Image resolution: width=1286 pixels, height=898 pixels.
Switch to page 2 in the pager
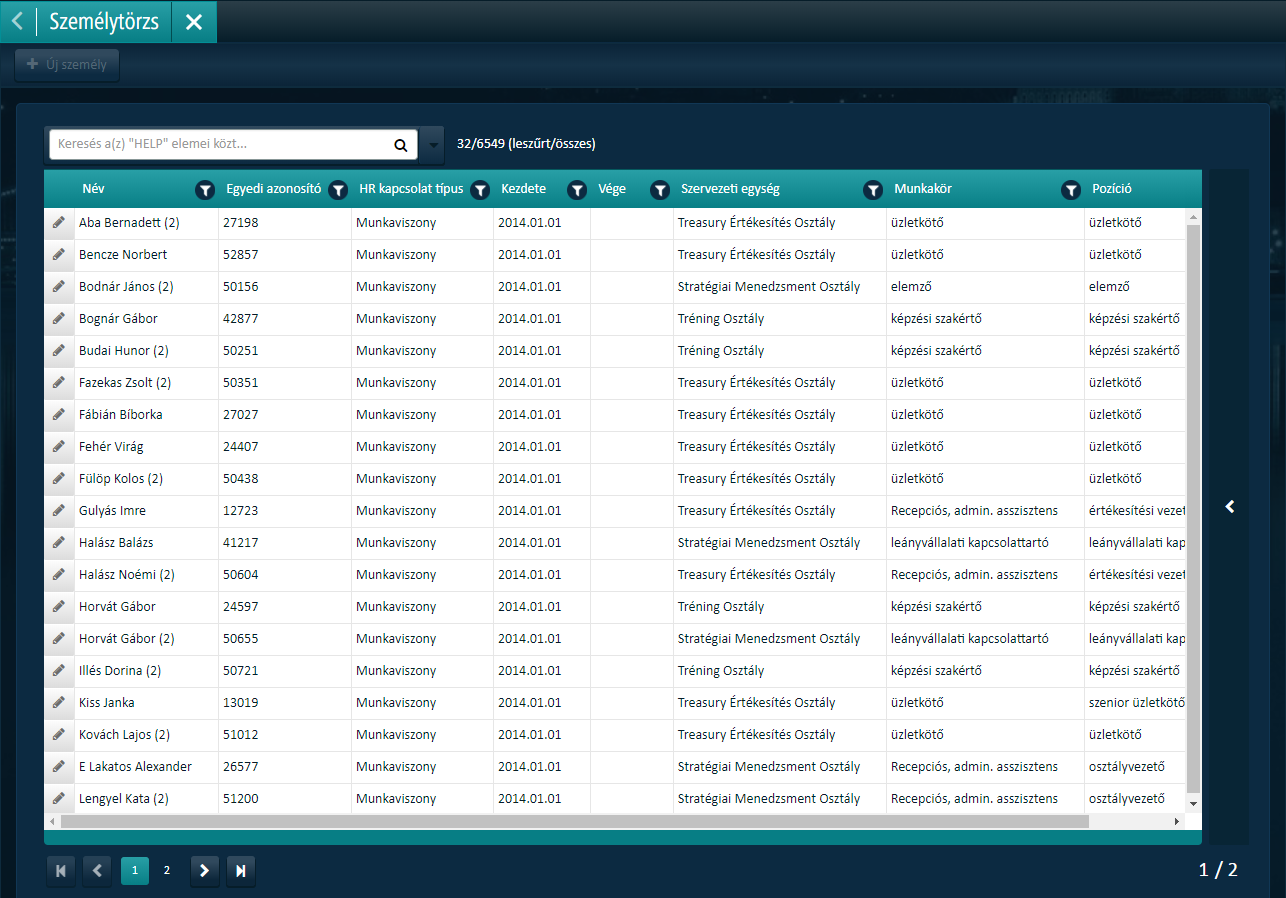(x=167, y=871)
